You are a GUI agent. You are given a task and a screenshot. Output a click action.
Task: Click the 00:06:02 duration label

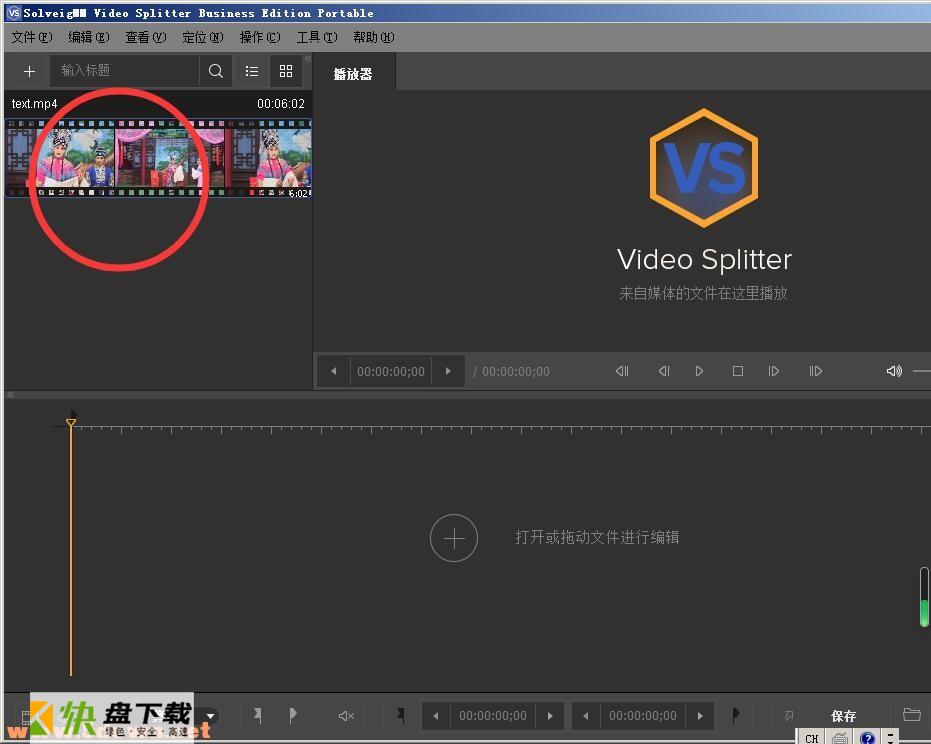281,104
